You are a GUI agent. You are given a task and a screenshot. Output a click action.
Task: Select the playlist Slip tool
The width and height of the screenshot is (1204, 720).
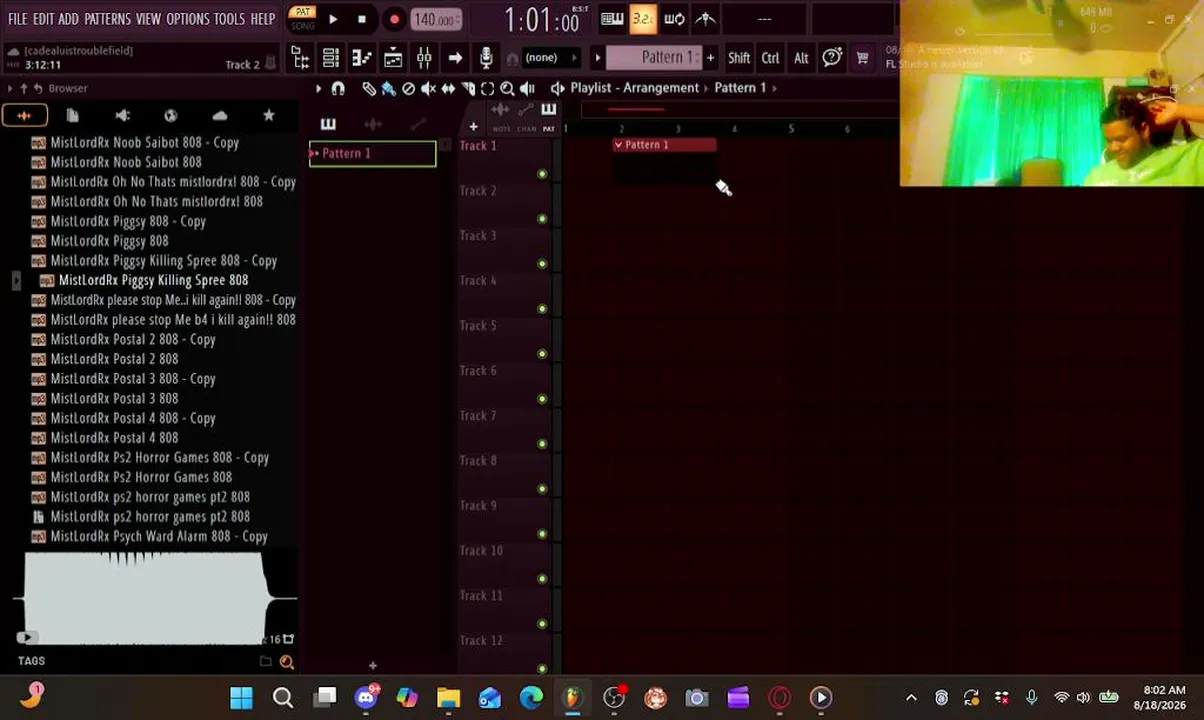(448, 89)
